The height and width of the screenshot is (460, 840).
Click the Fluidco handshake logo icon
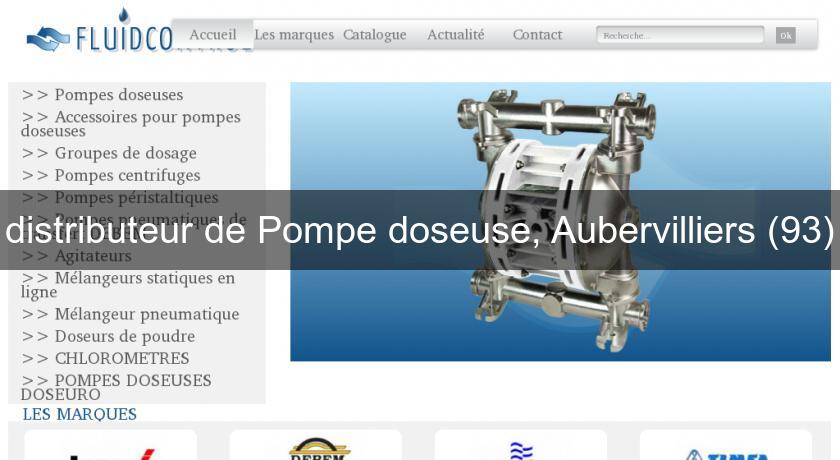(48, 39)
